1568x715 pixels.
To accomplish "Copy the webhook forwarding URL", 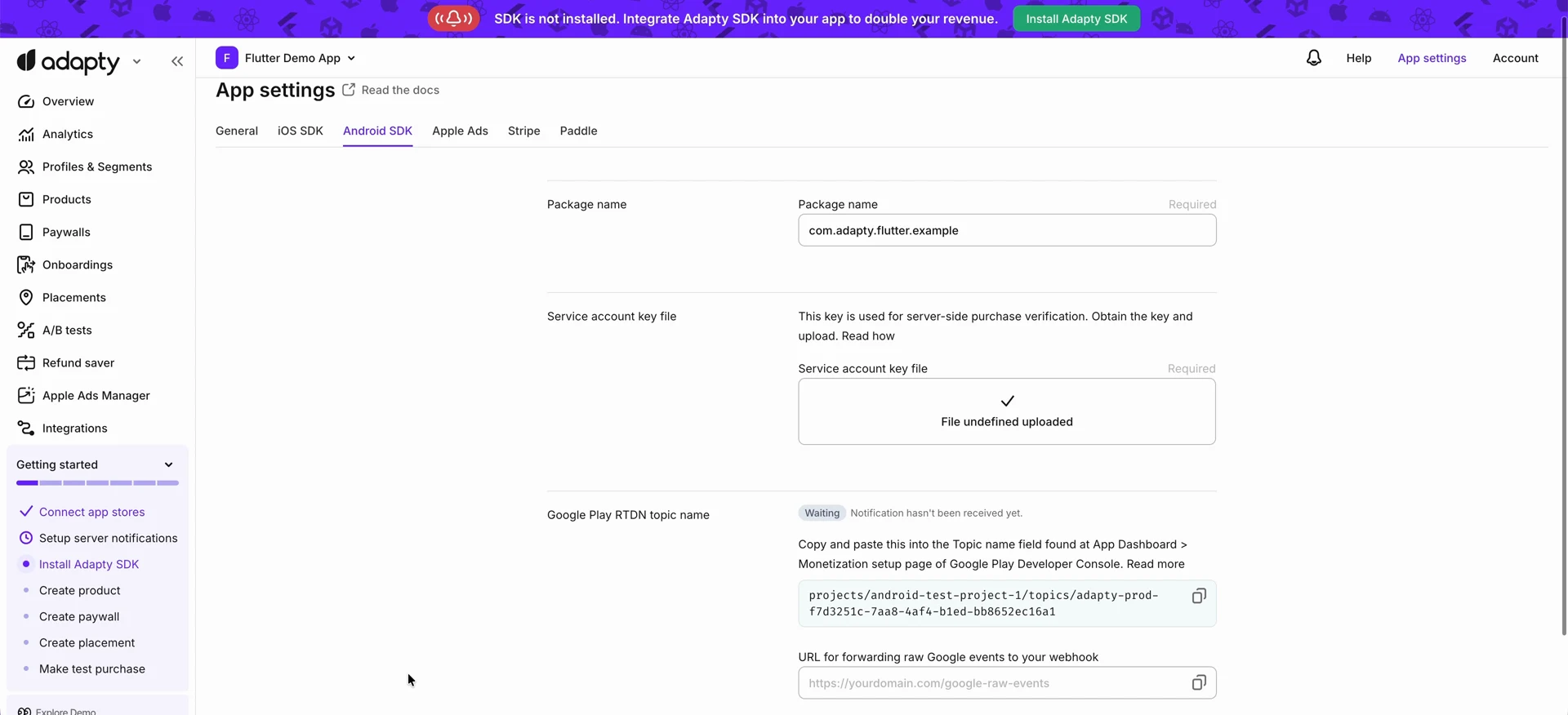I will coord(1198,682).
